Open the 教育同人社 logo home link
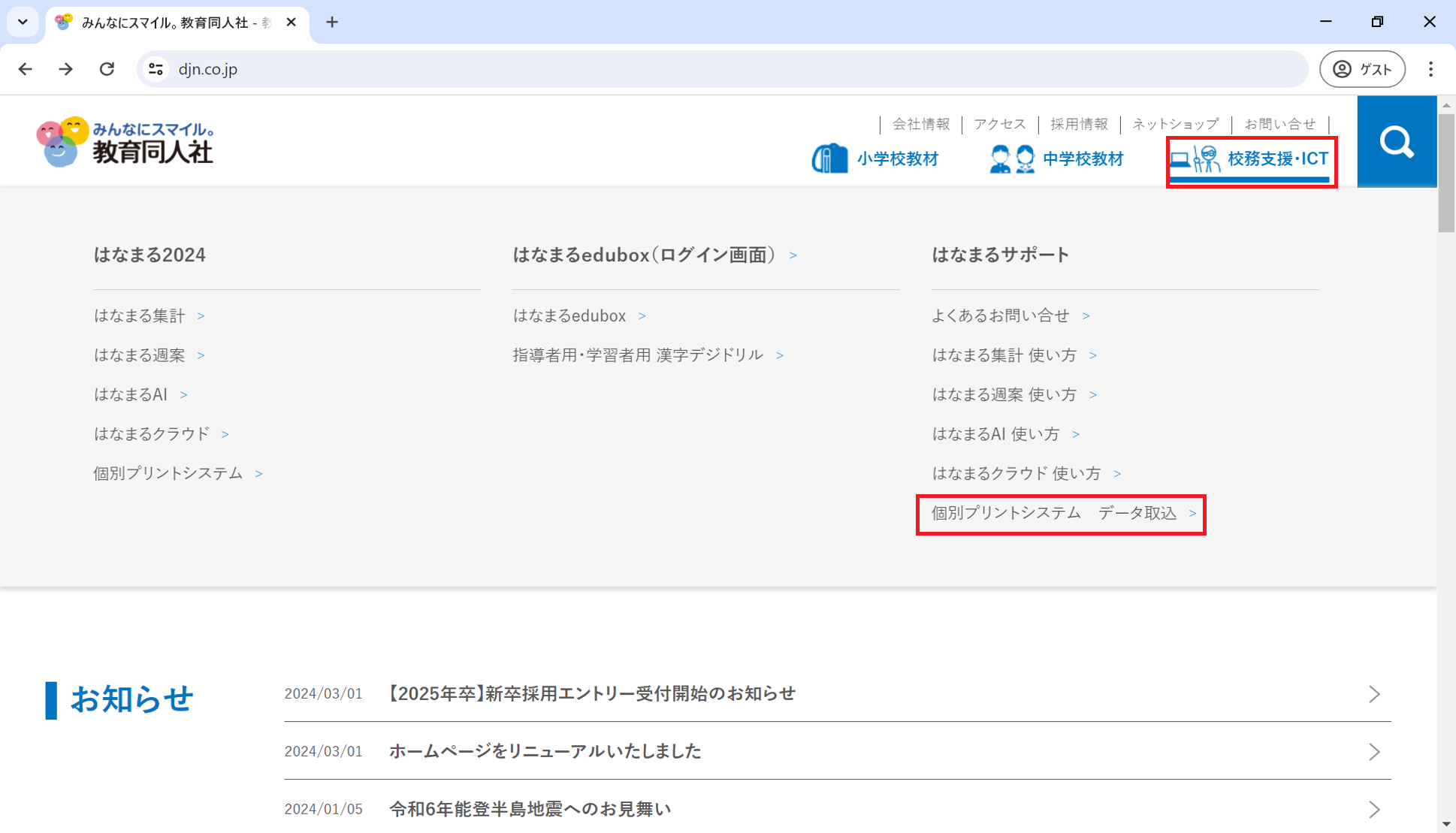1456x833 pixels. tap(125, 142)
